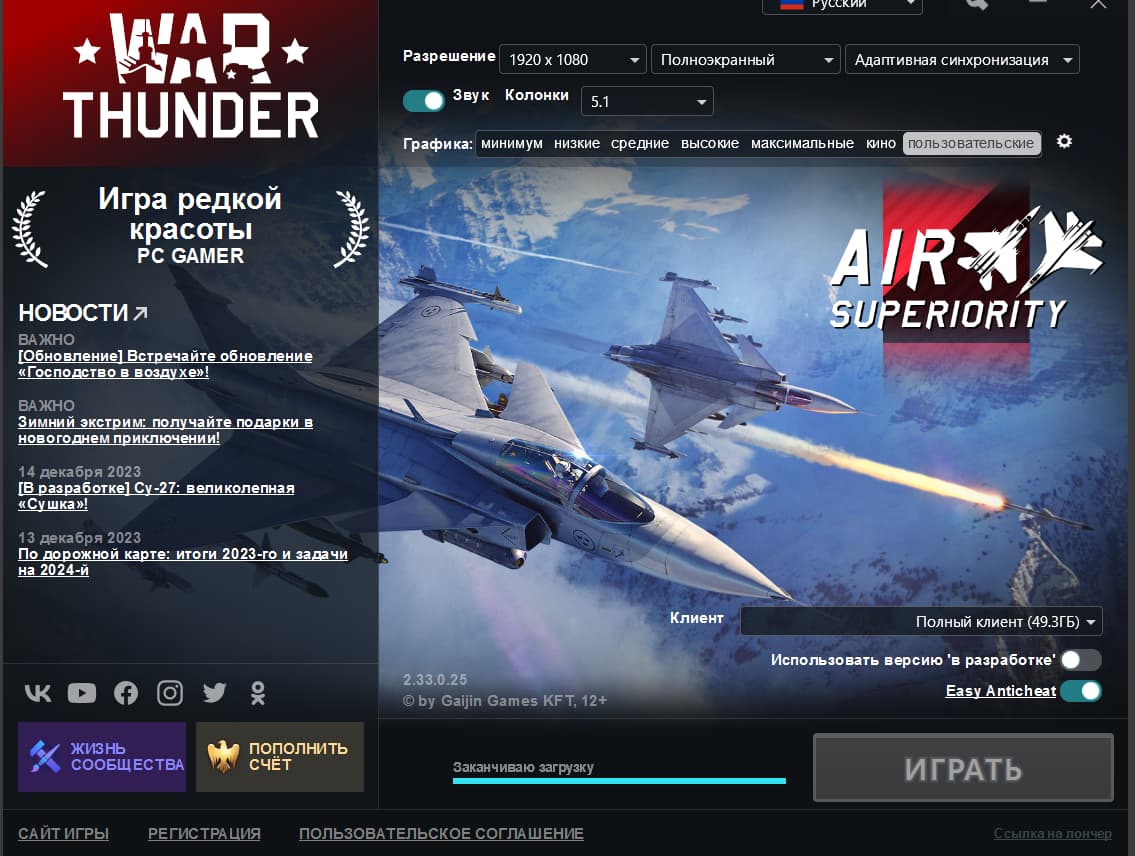Disable the Easy Anticheat switch

point(1080,691)
